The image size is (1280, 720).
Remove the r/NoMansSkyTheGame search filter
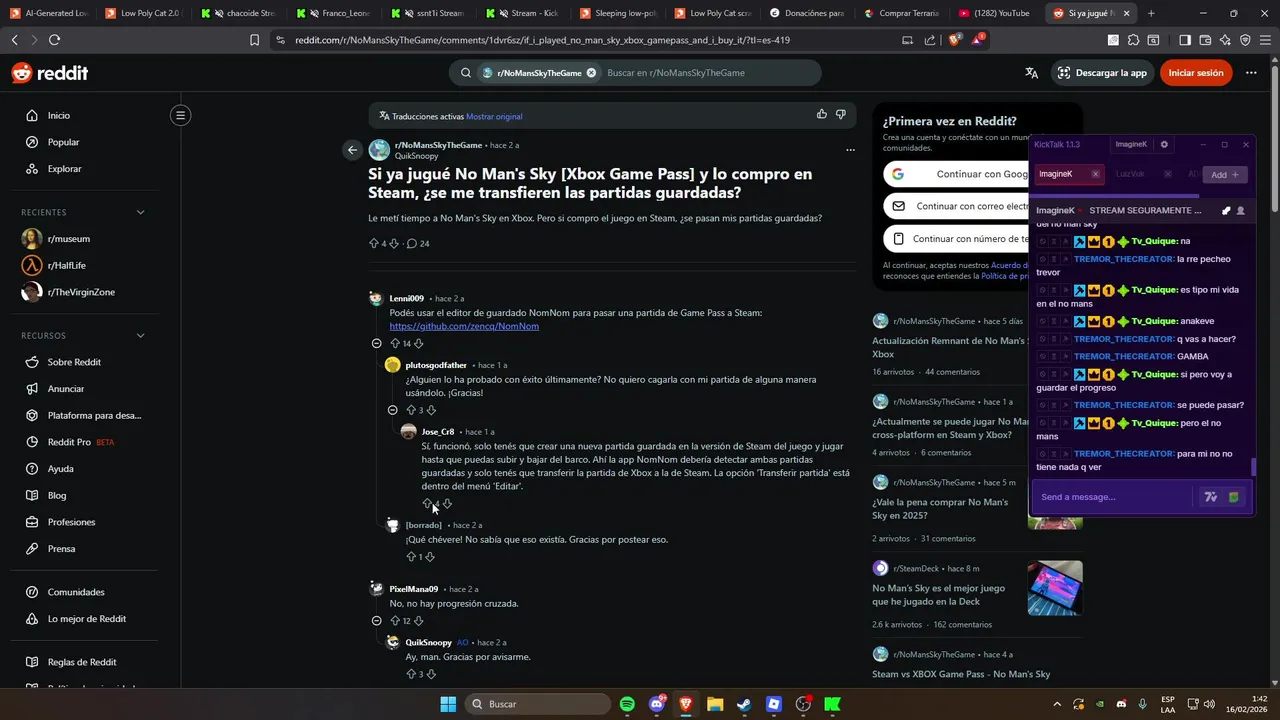tap(591, 73)
